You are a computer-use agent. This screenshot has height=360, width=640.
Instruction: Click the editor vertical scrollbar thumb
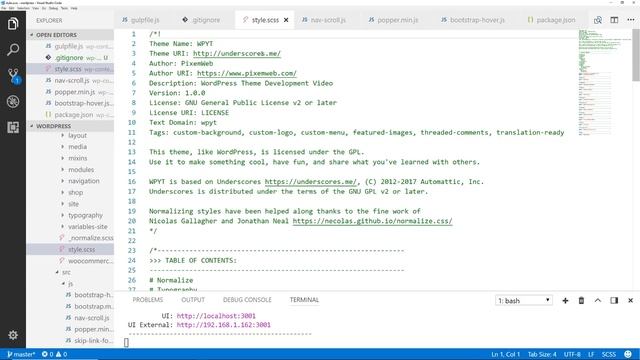tap(636, 56)
